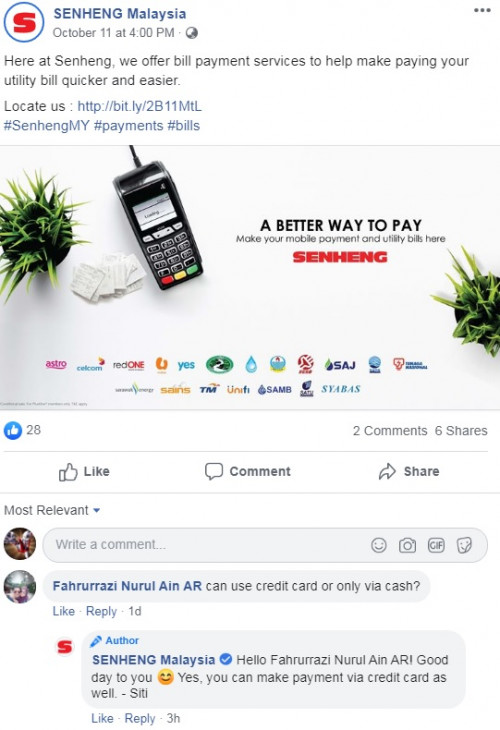Click the emoji icon in comment box
The image size is (500, 730).
[378, 545]
